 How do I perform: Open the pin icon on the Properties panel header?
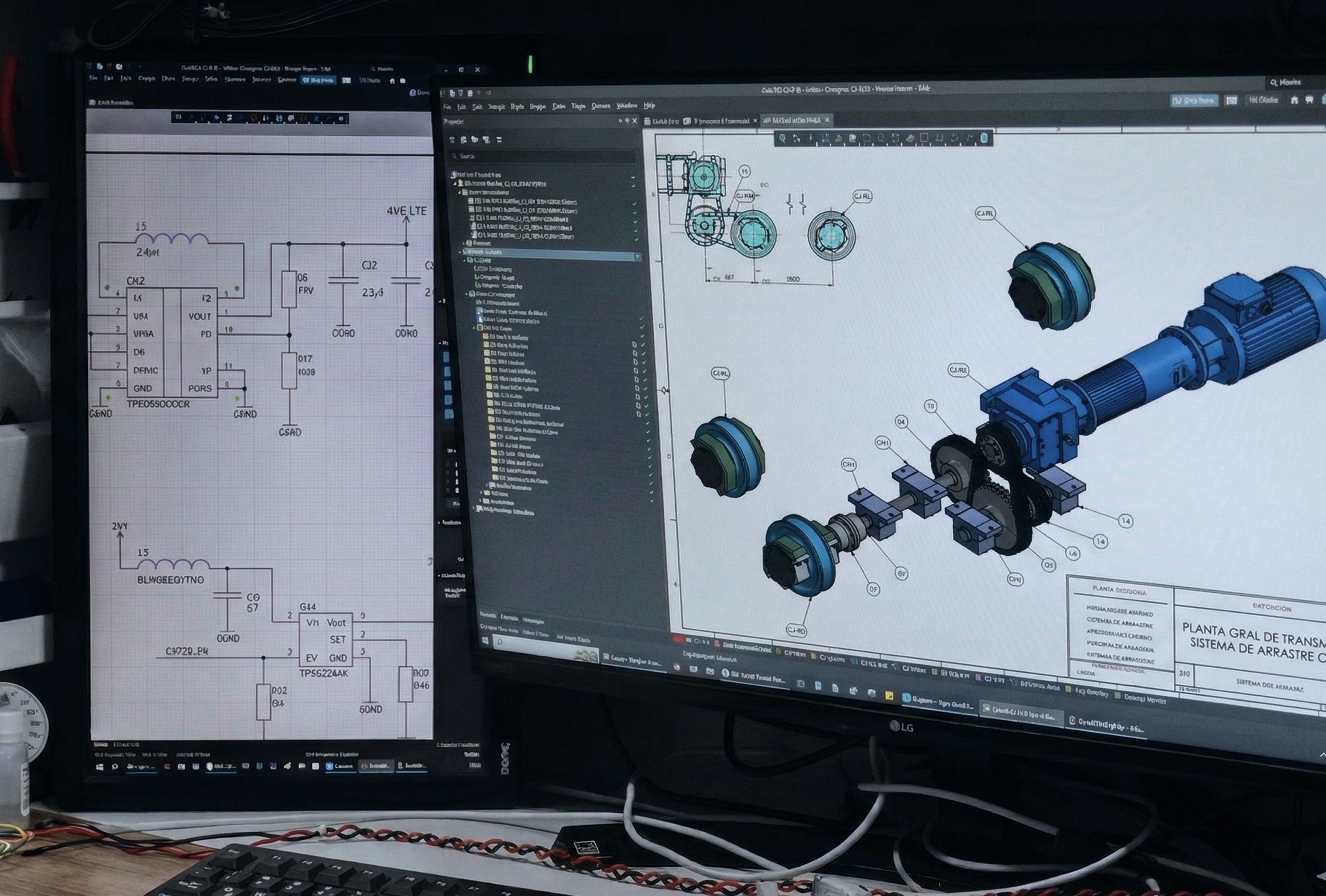(x=628, y=120)
